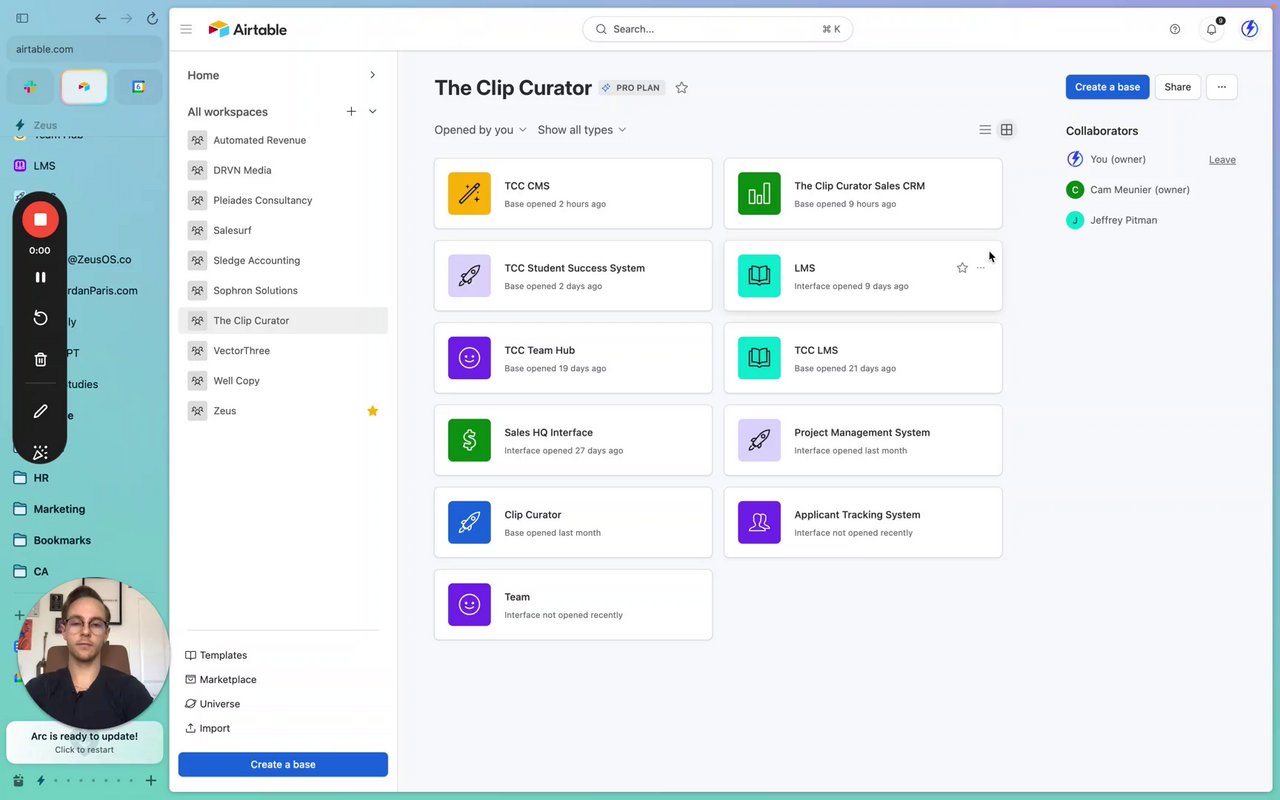The height and width of the screenshot is (800, 1280).
Task: Open the Marketing folder in Arc sidebar
Action: [59, 509]
